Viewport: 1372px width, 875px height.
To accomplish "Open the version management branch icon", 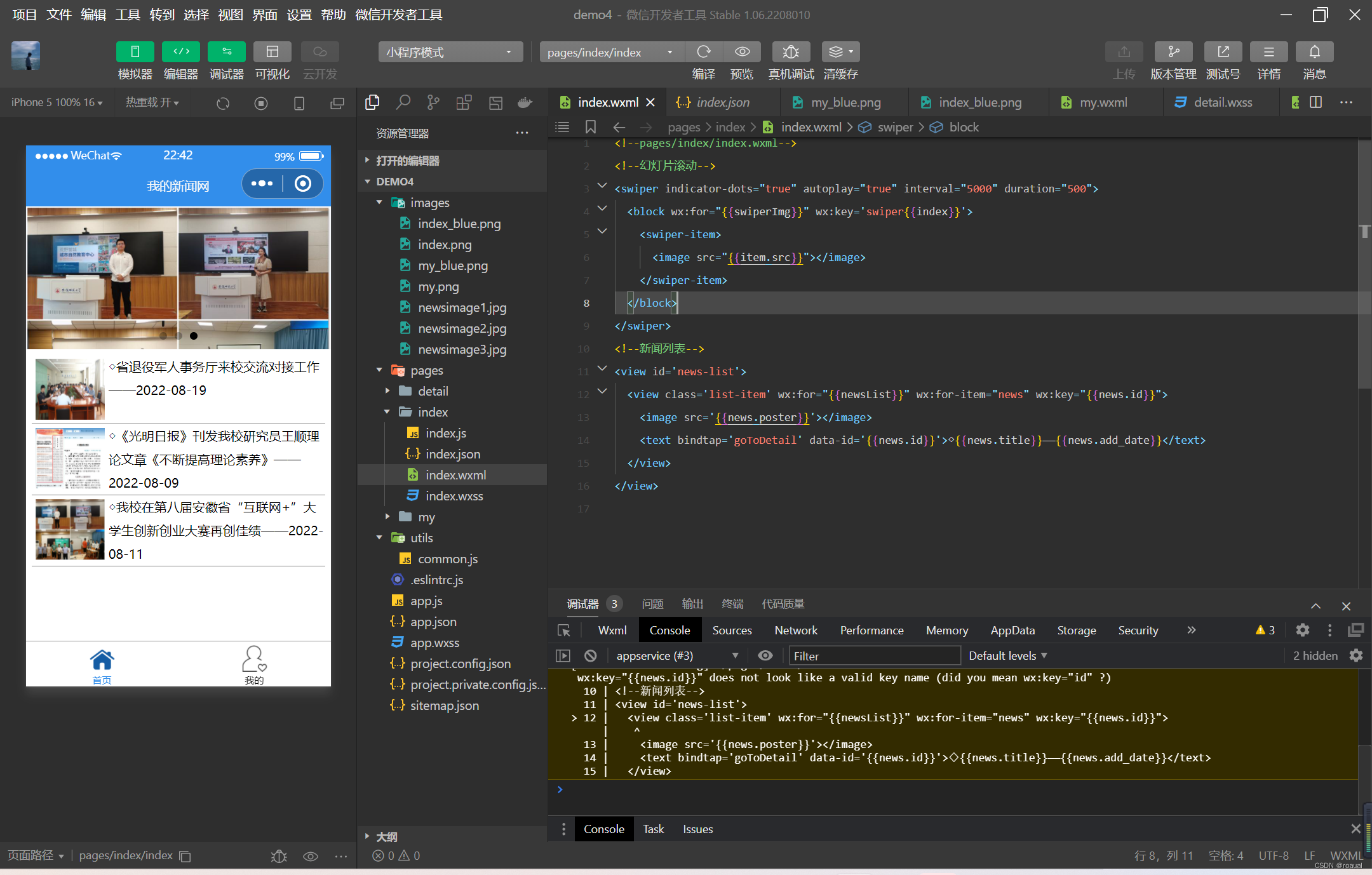I will pyautogui.click(x=1173, y=52).
